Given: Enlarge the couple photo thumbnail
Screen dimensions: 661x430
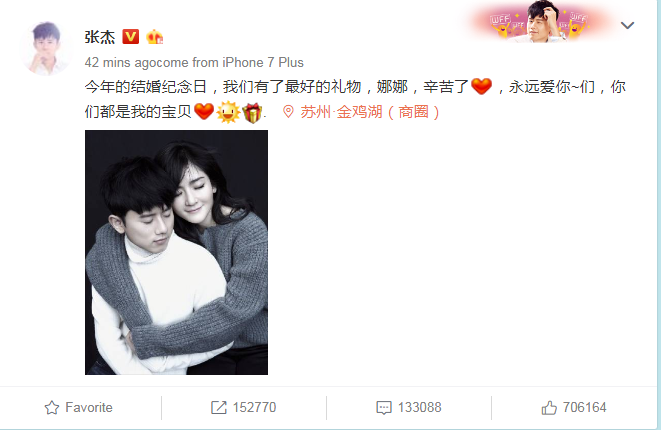Looking at the screenshot, I should tap(176, 252).
